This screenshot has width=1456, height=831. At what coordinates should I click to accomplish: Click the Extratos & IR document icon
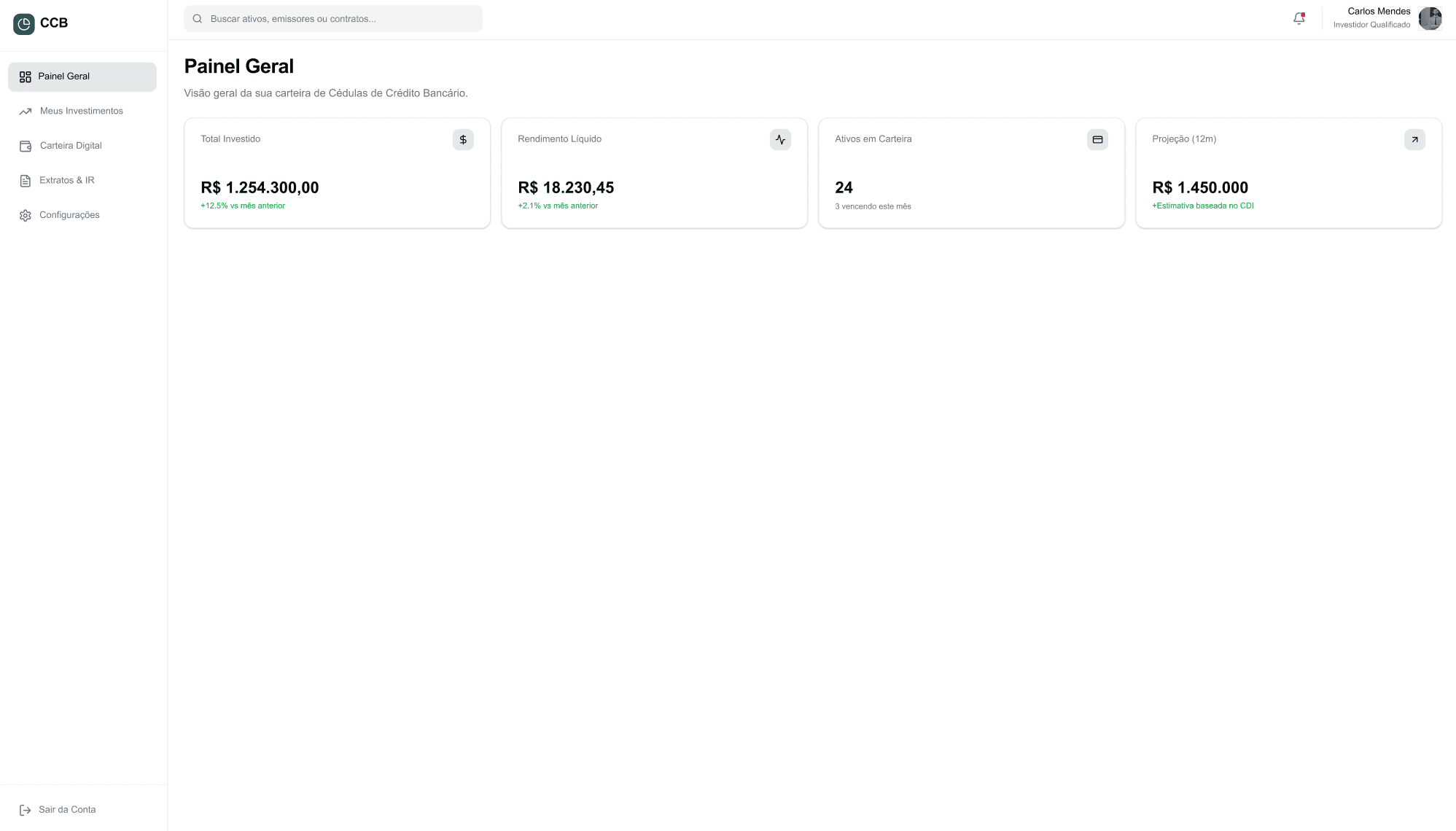26,180
